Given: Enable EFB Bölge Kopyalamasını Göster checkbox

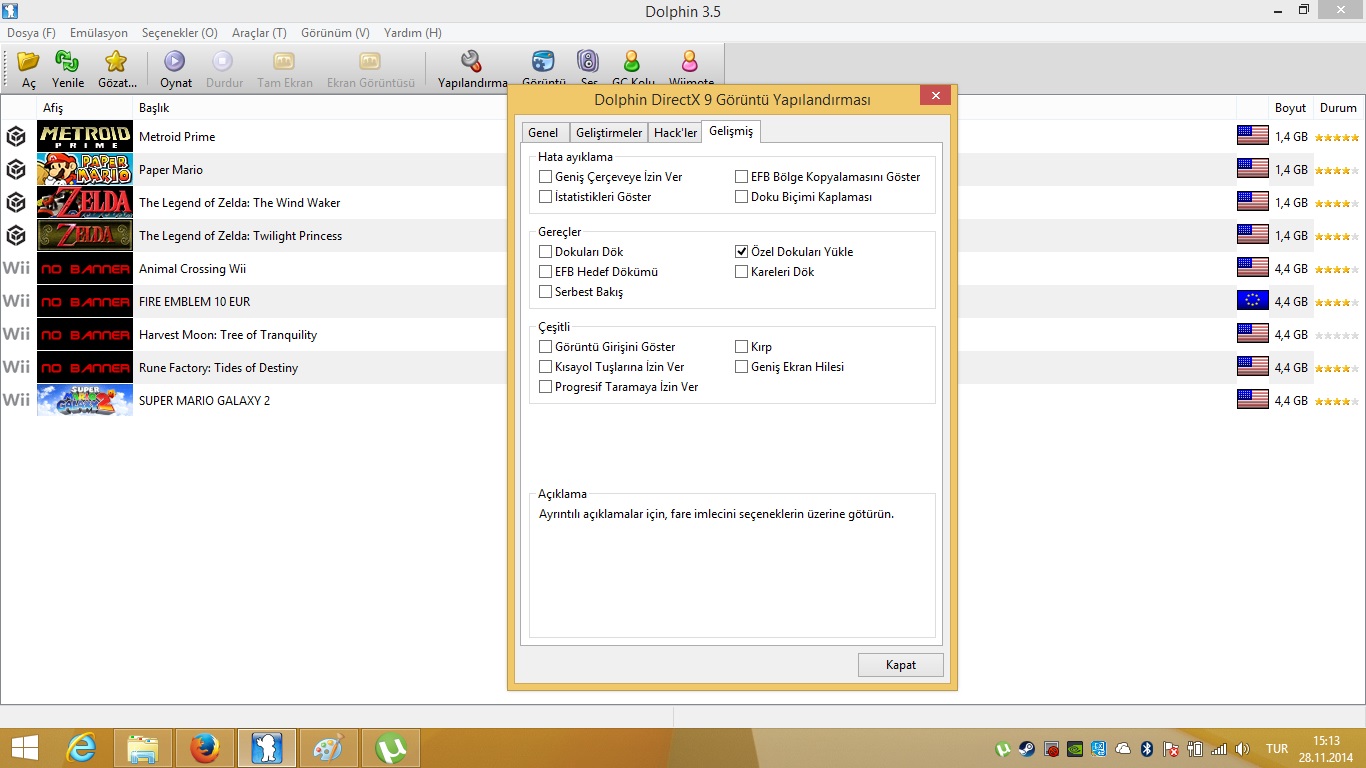Looking at the screenshot, I should [741, 177].
